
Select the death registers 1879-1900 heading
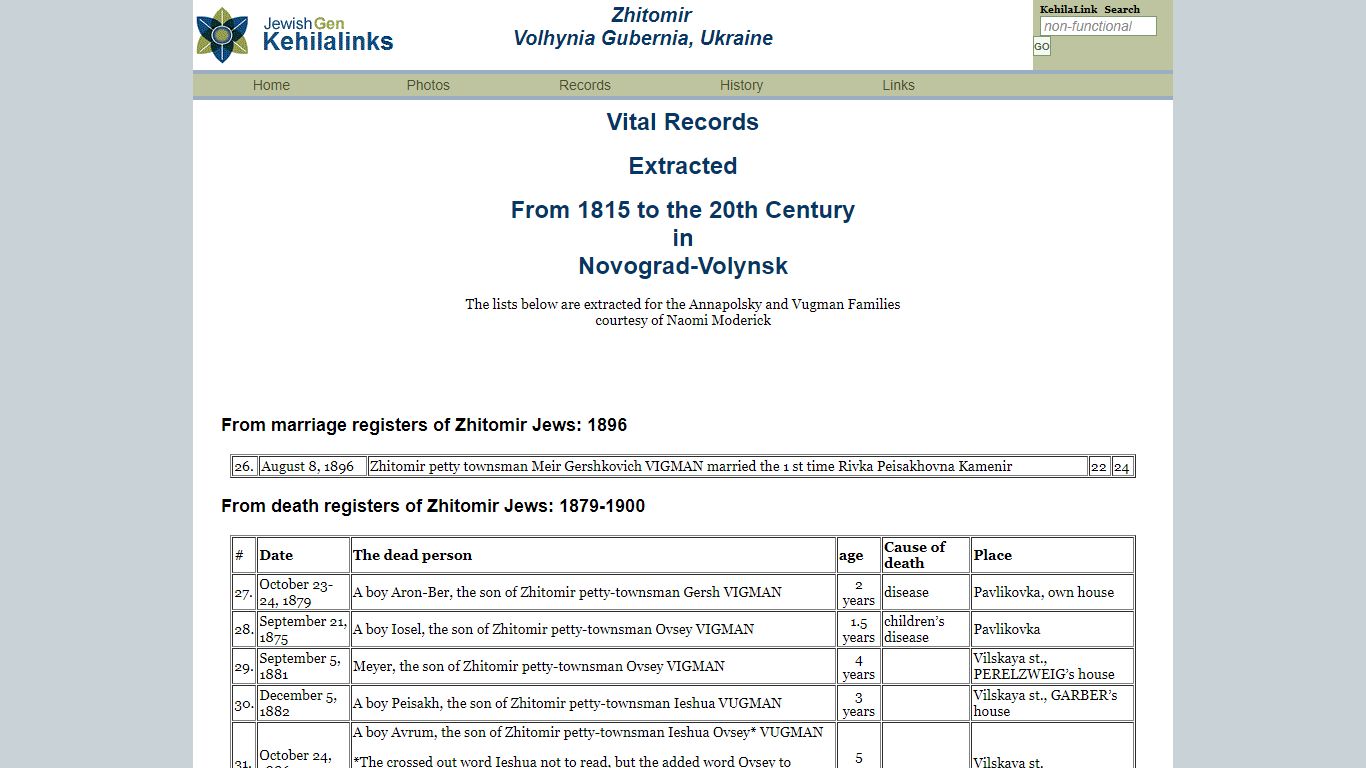(x=433, y=506)
